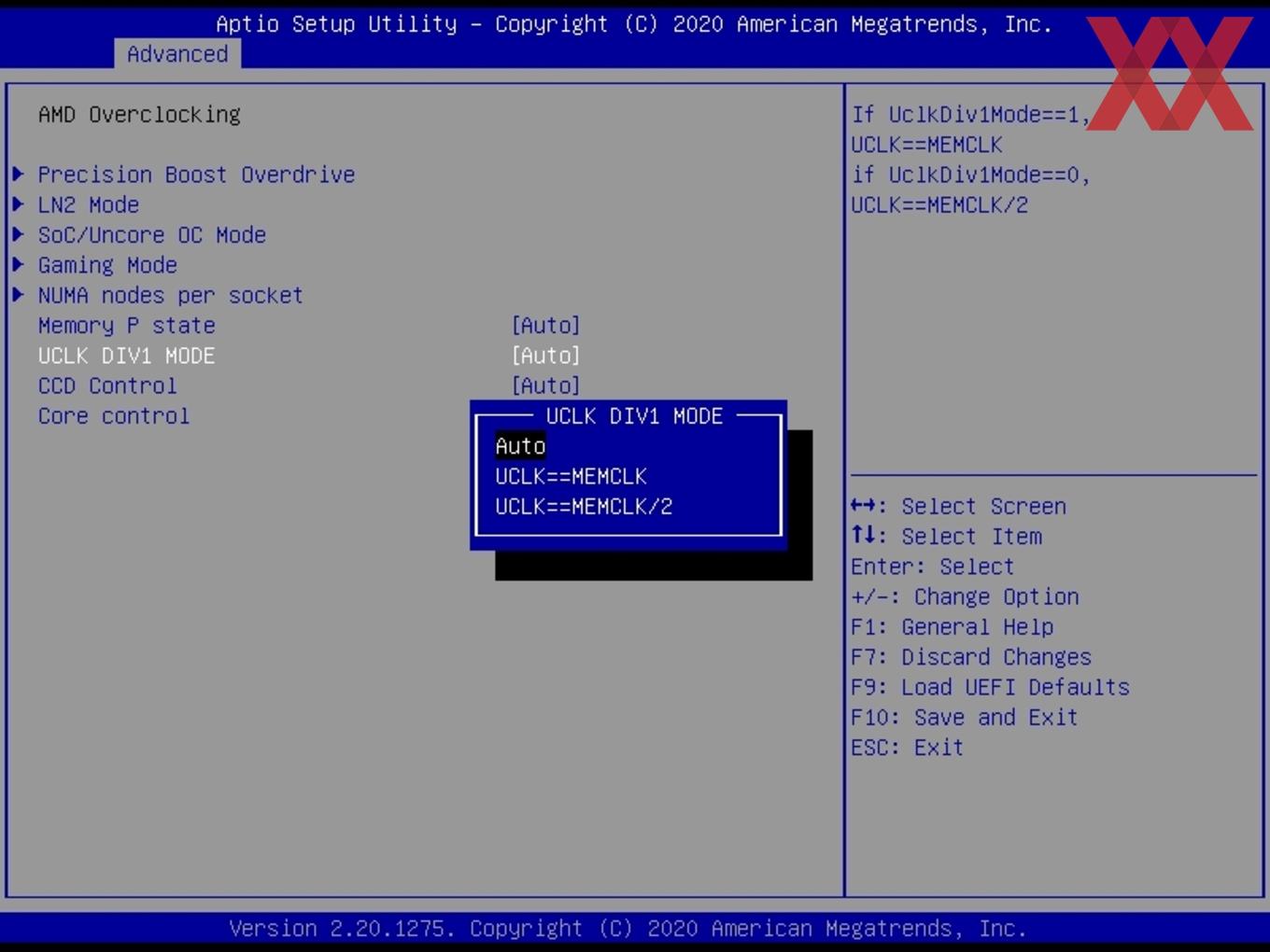
Task: Change UCLK DIV1 MODE [Auto] value
Action: (545, 356)
